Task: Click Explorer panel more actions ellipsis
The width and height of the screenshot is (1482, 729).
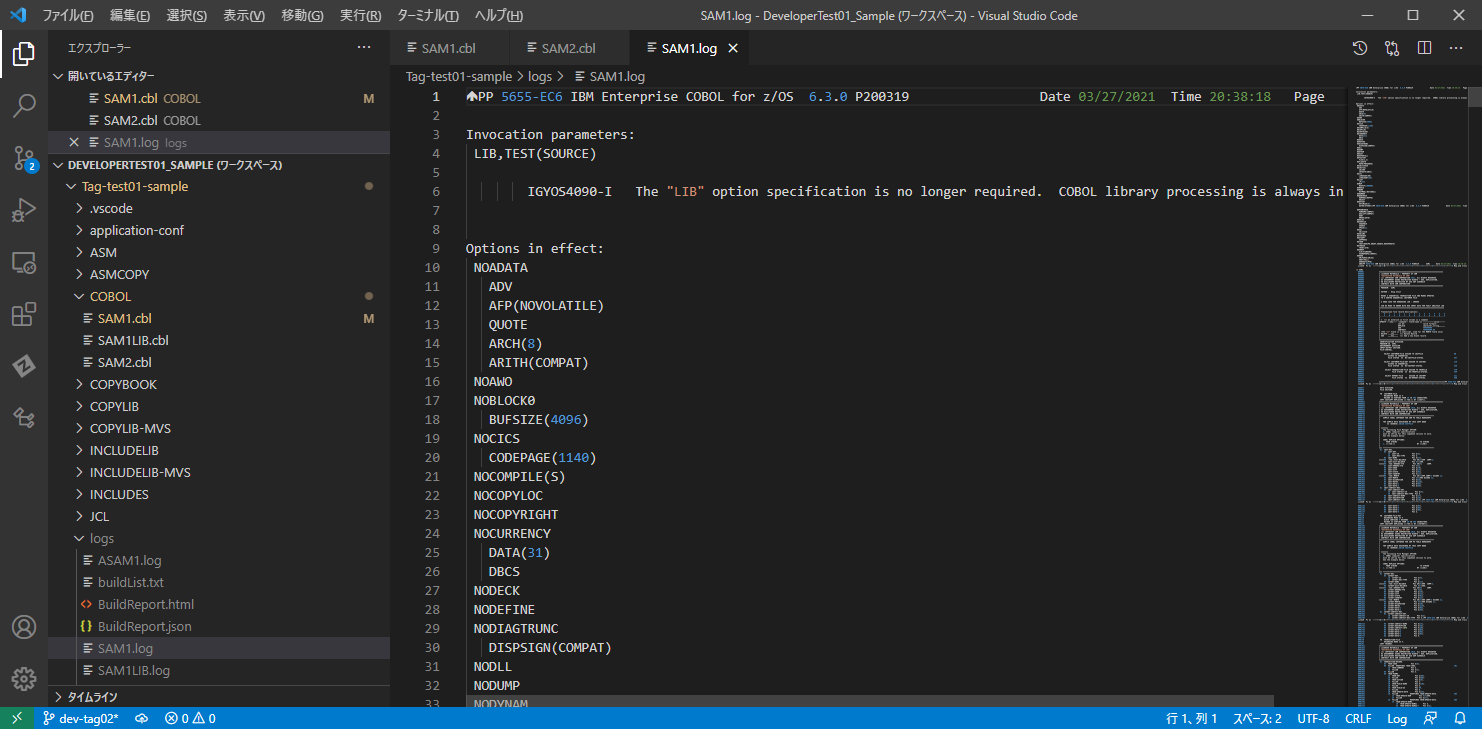Action: pyautogui.click(x=364, y=47)
